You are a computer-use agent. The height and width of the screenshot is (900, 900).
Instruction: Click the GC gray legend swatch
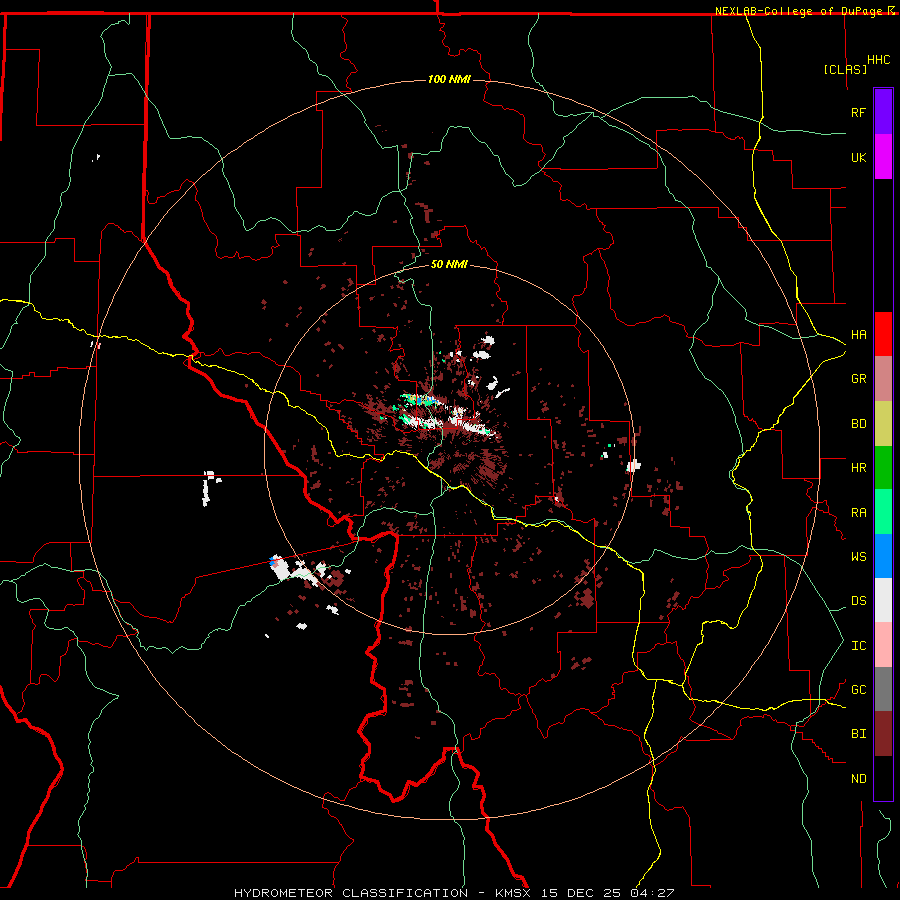(883, 689)
